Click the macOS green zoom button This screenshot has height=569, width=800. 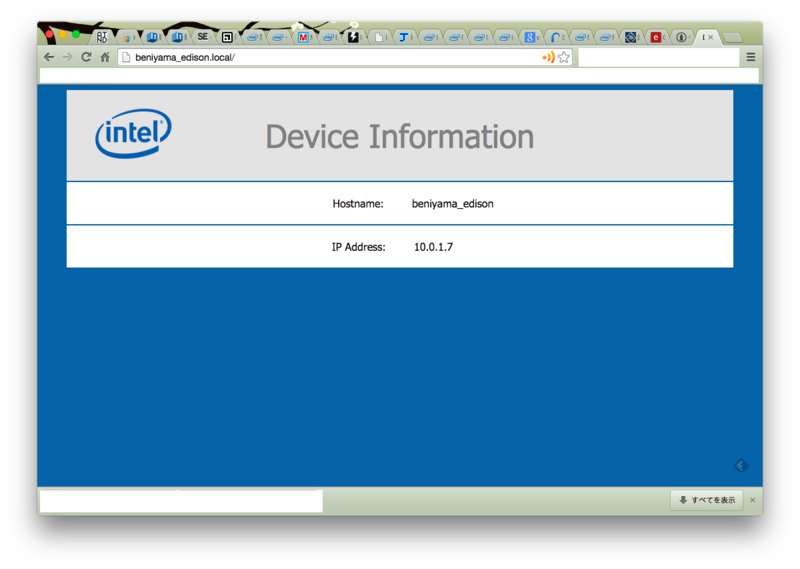[x=76, y=34]
